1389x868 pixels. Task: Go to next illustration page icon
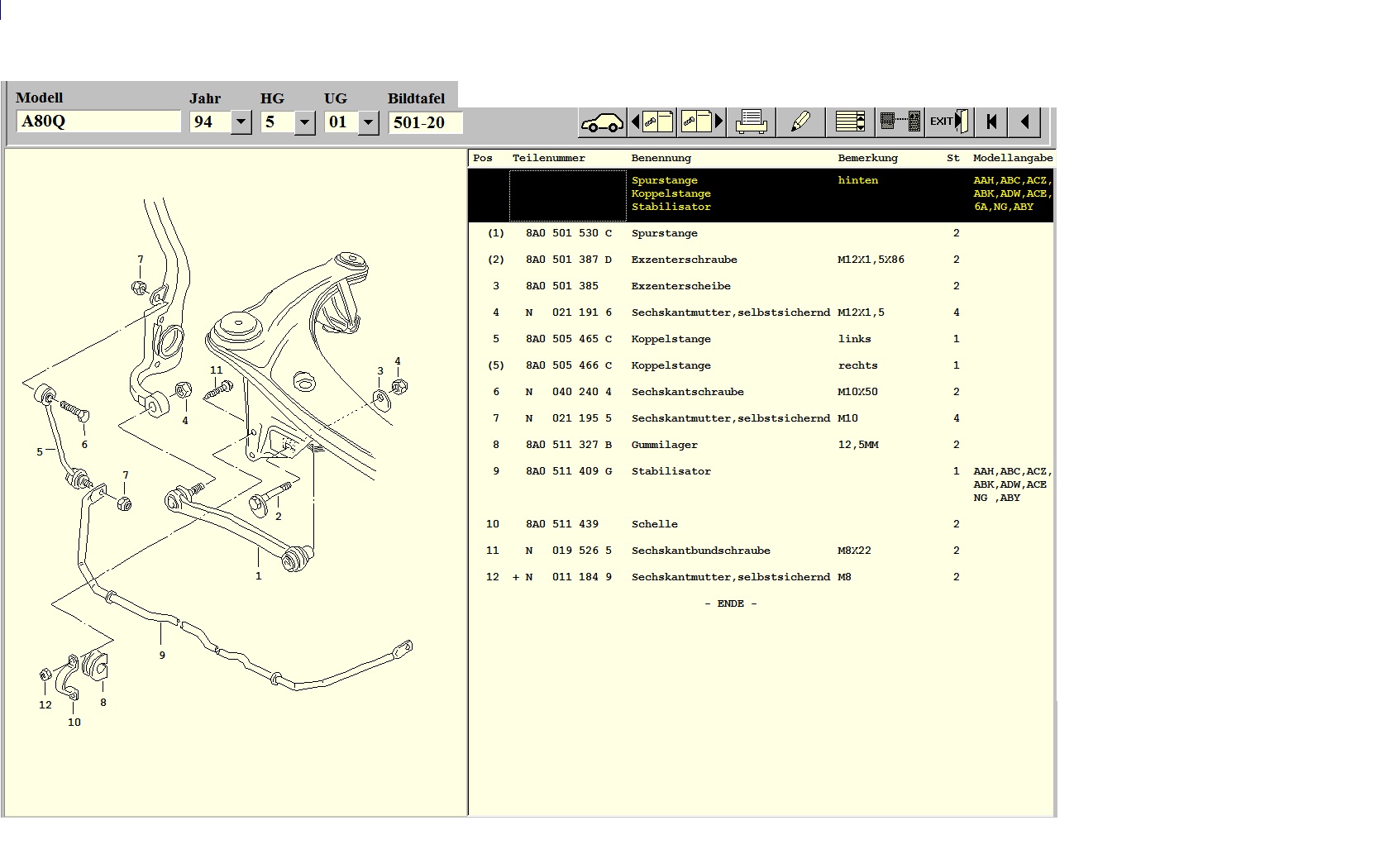click(x=702, y=122)
